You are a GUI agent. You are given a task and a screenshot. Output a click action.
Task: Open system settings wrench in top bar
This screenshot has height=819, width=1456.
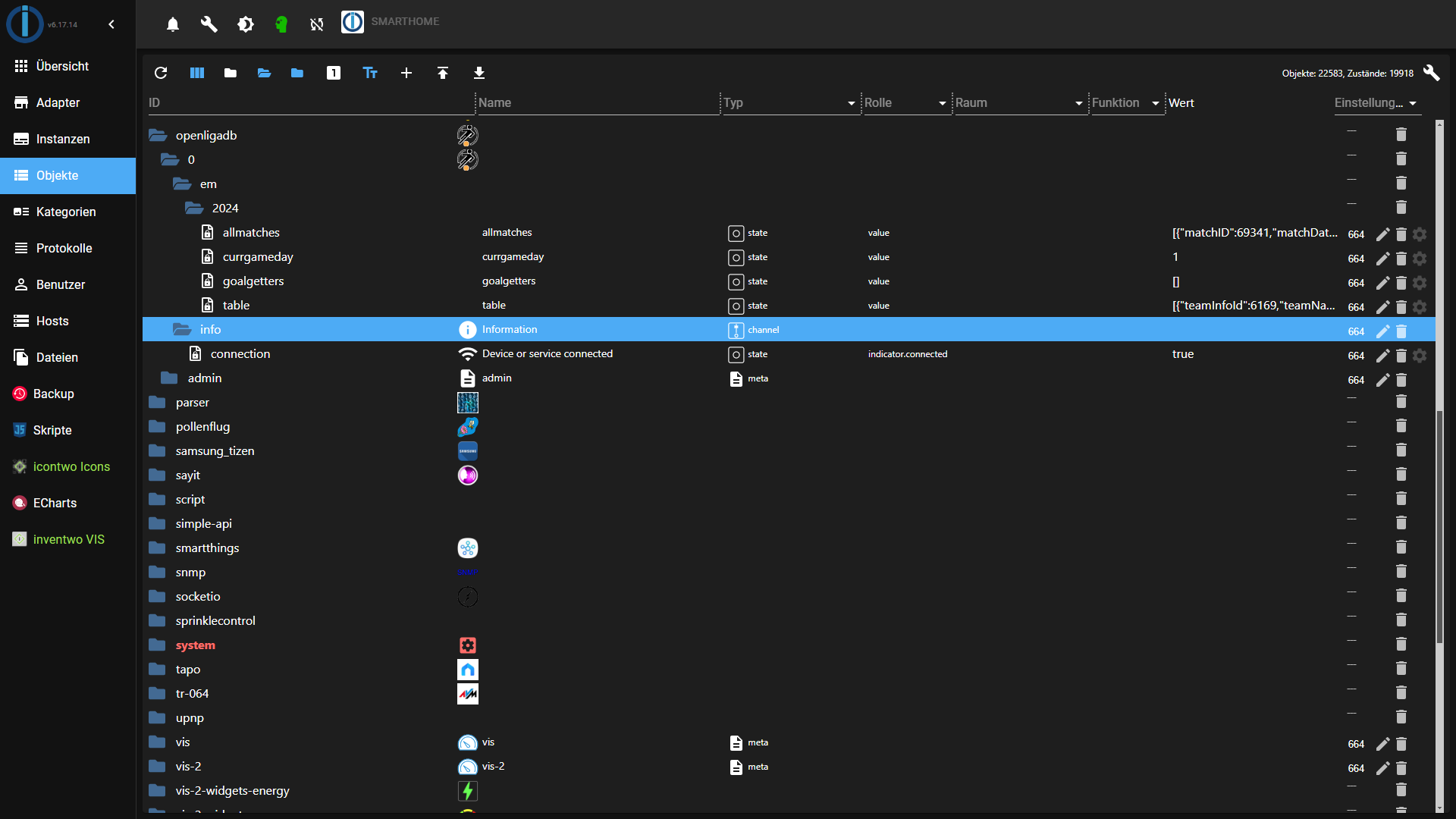tap(209, 24)
